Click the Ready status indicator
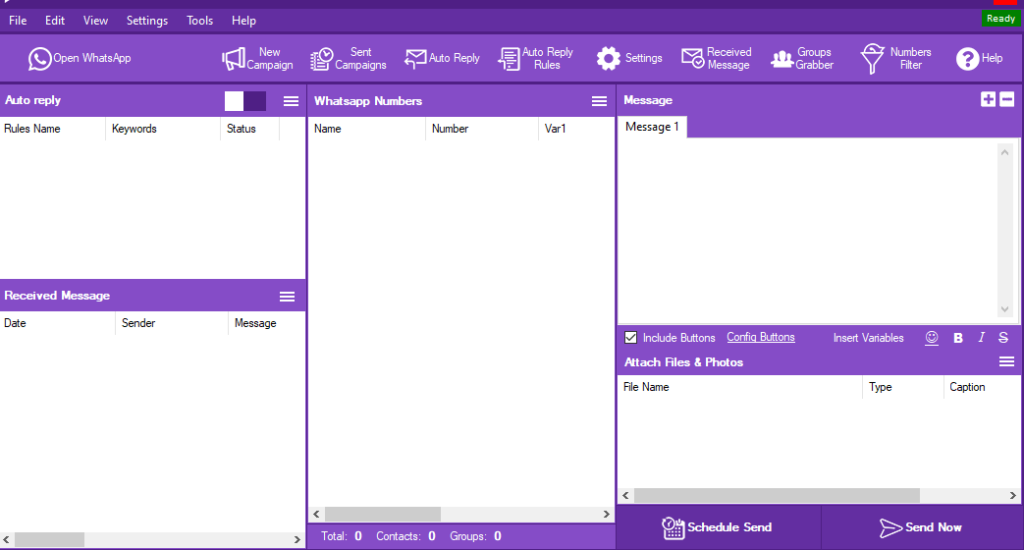This screenshot has height=550, width=1024. pos(1000,18)
